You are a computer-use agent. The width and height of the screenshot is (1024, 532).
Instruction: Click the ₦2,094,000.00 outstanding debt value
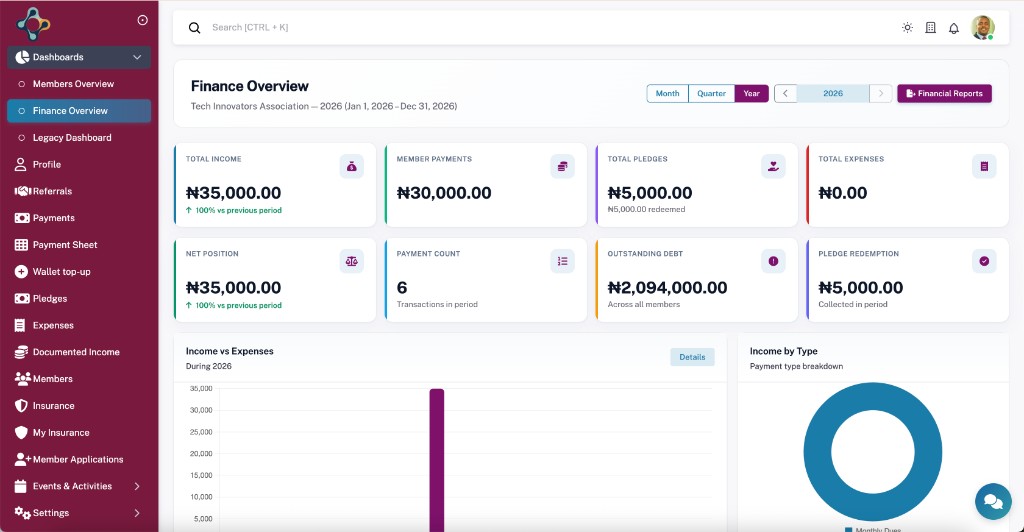click(667, 288)
